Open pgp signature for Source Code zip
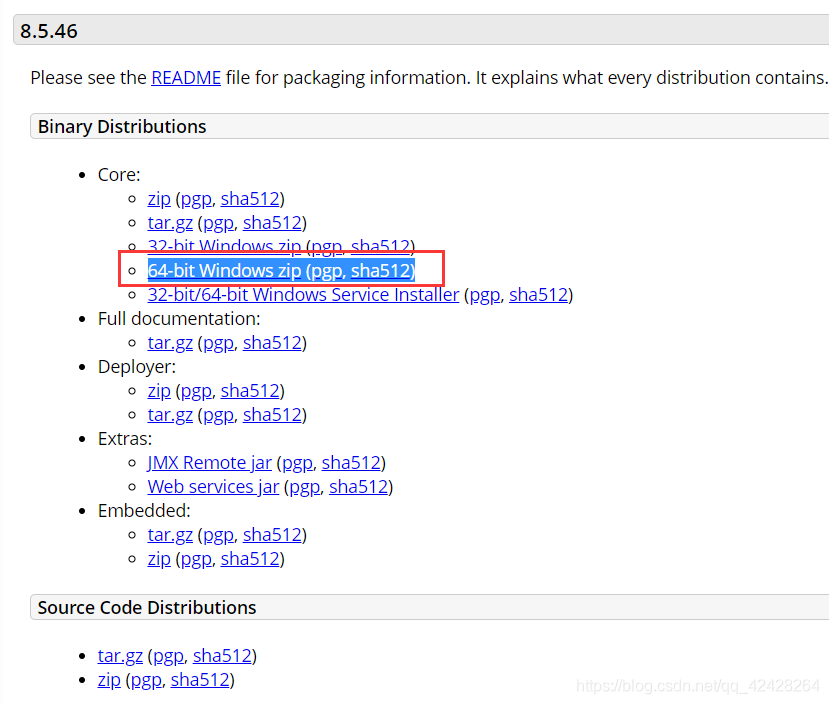This screenshot has width=829, height=704. pos(146,680)
